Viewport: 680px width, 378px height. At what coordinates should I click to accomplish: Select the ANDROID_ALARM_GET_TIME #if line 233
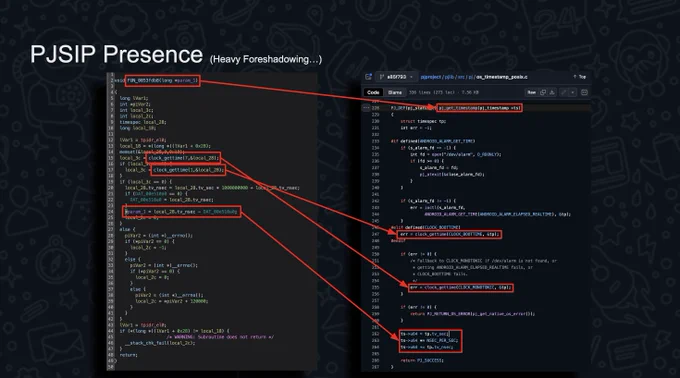[433, 141]
